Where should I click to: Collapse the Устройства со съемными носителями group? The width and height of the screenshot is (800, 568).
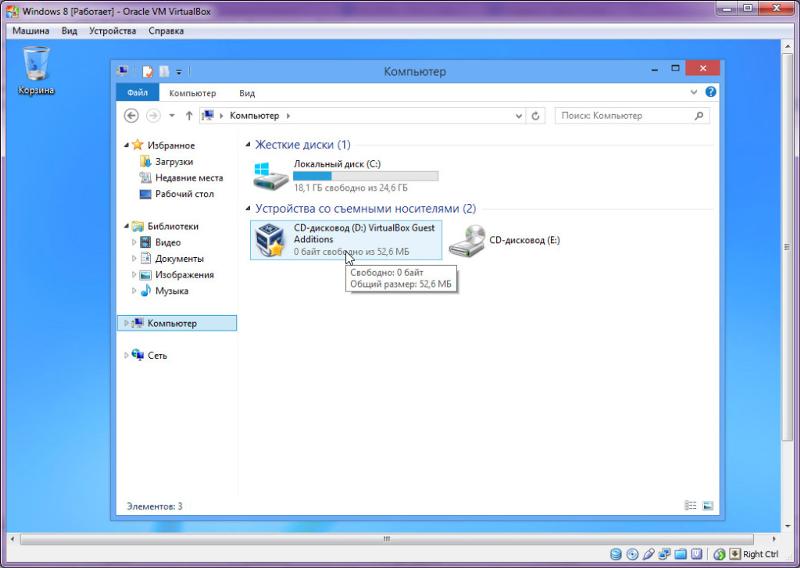point(248,208)
